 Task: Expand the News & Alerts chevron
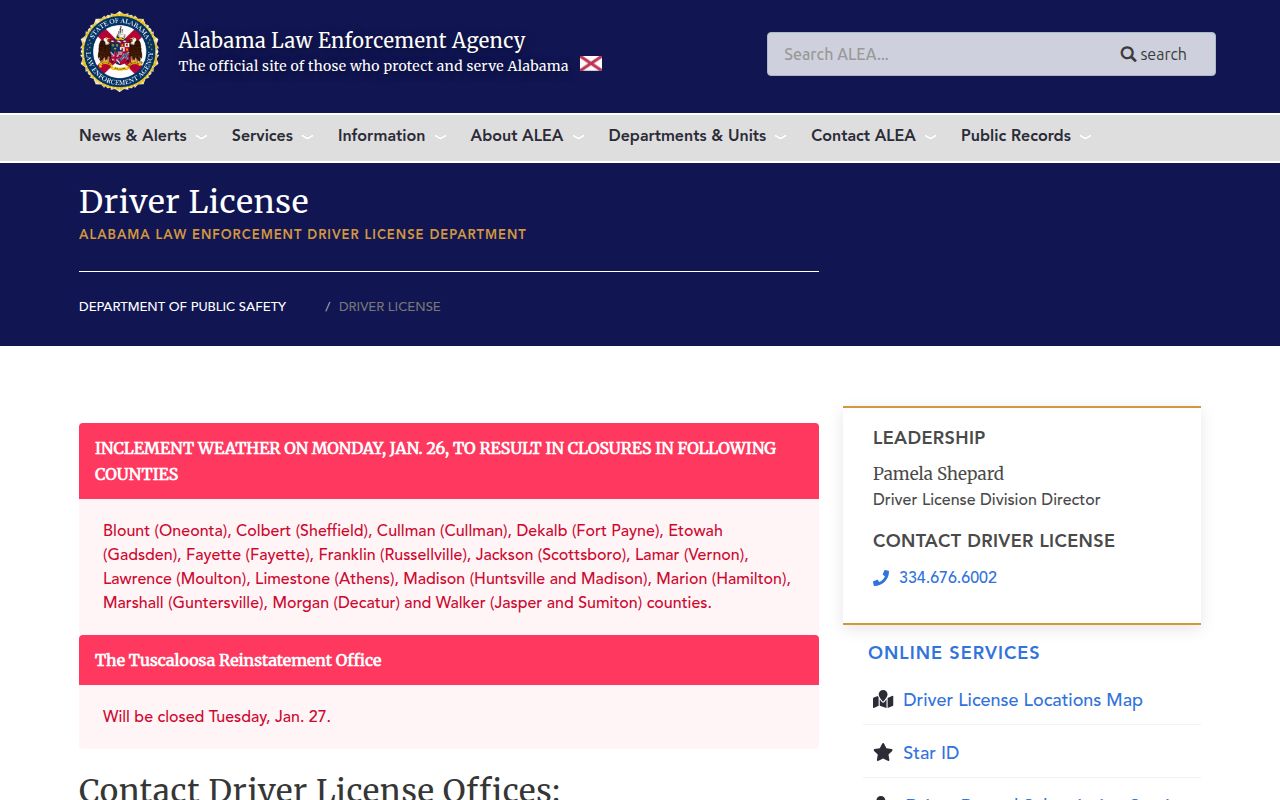pos(201,137)
